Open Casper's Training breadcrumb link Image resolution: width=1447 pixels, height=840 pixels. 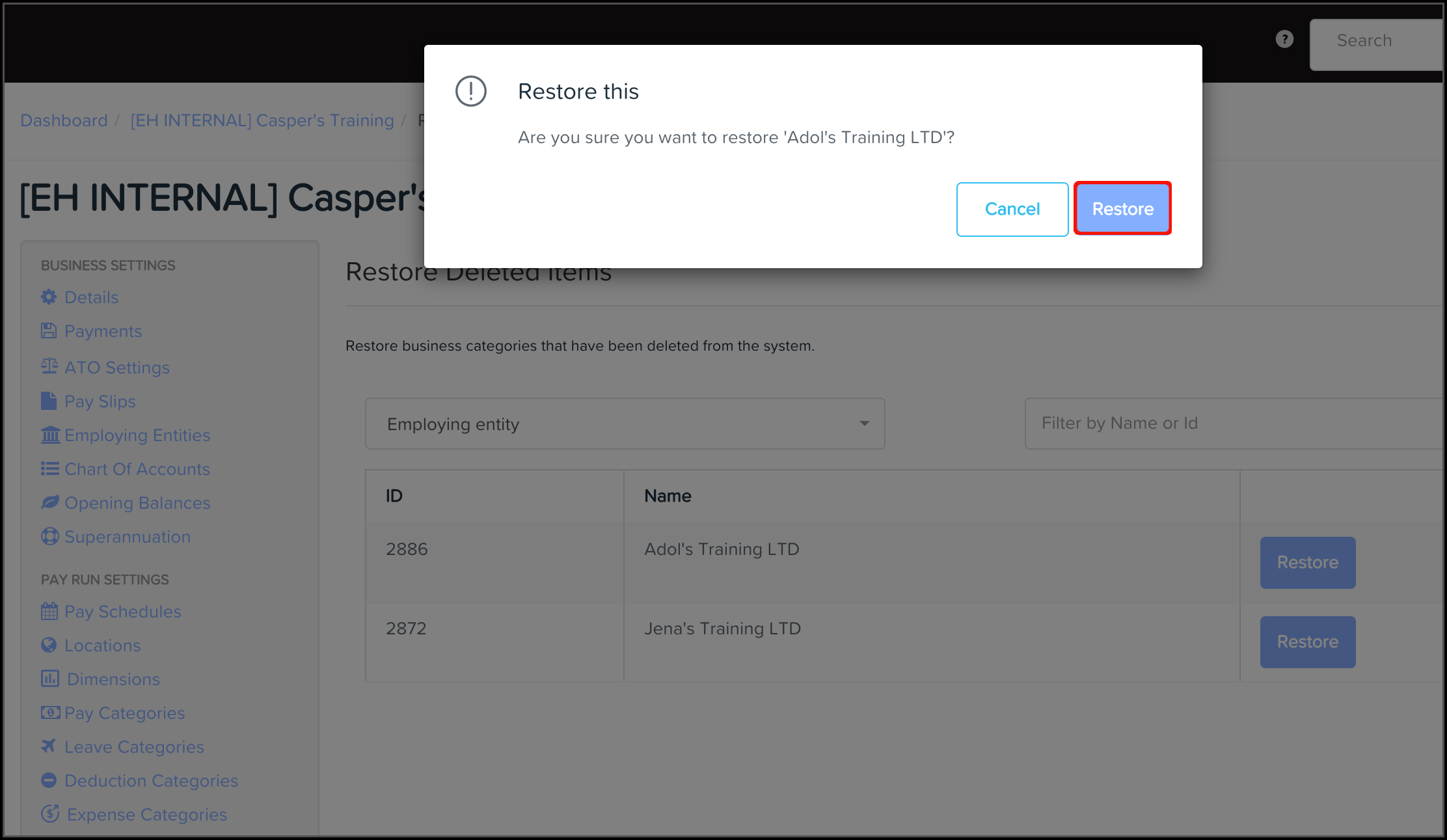pos(262,120)
